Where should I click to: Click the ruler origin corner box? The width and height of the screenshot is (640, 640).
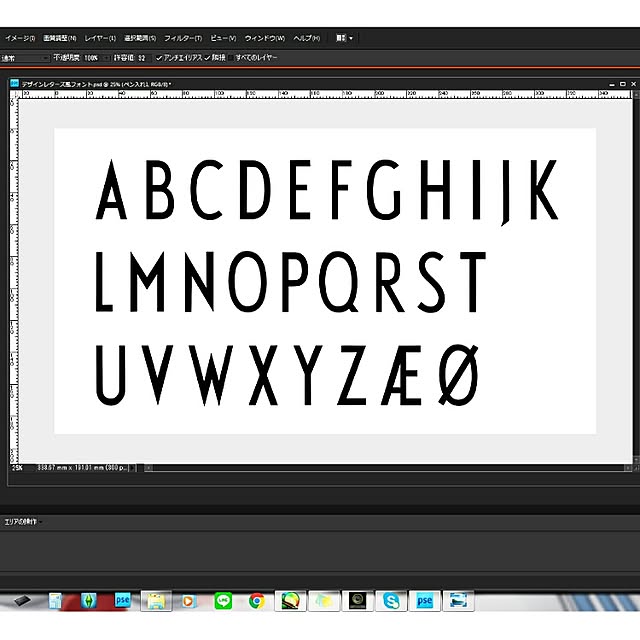14,94
